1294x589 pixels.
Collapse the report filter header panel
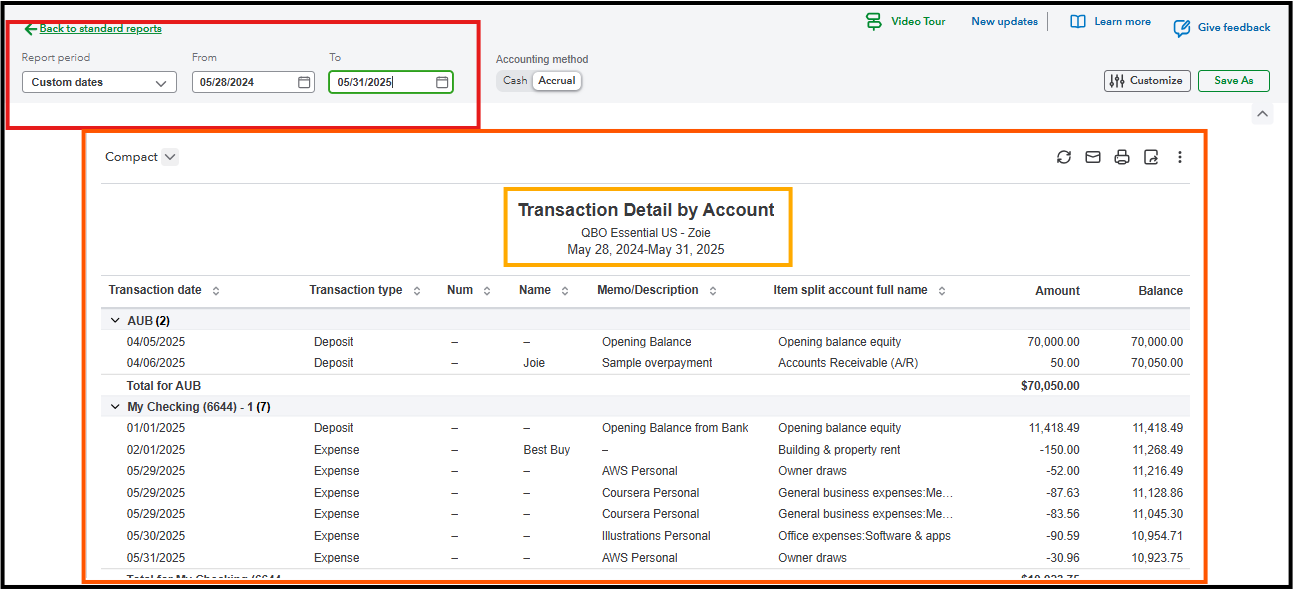pyautogui.click(x=1262, y=115)
